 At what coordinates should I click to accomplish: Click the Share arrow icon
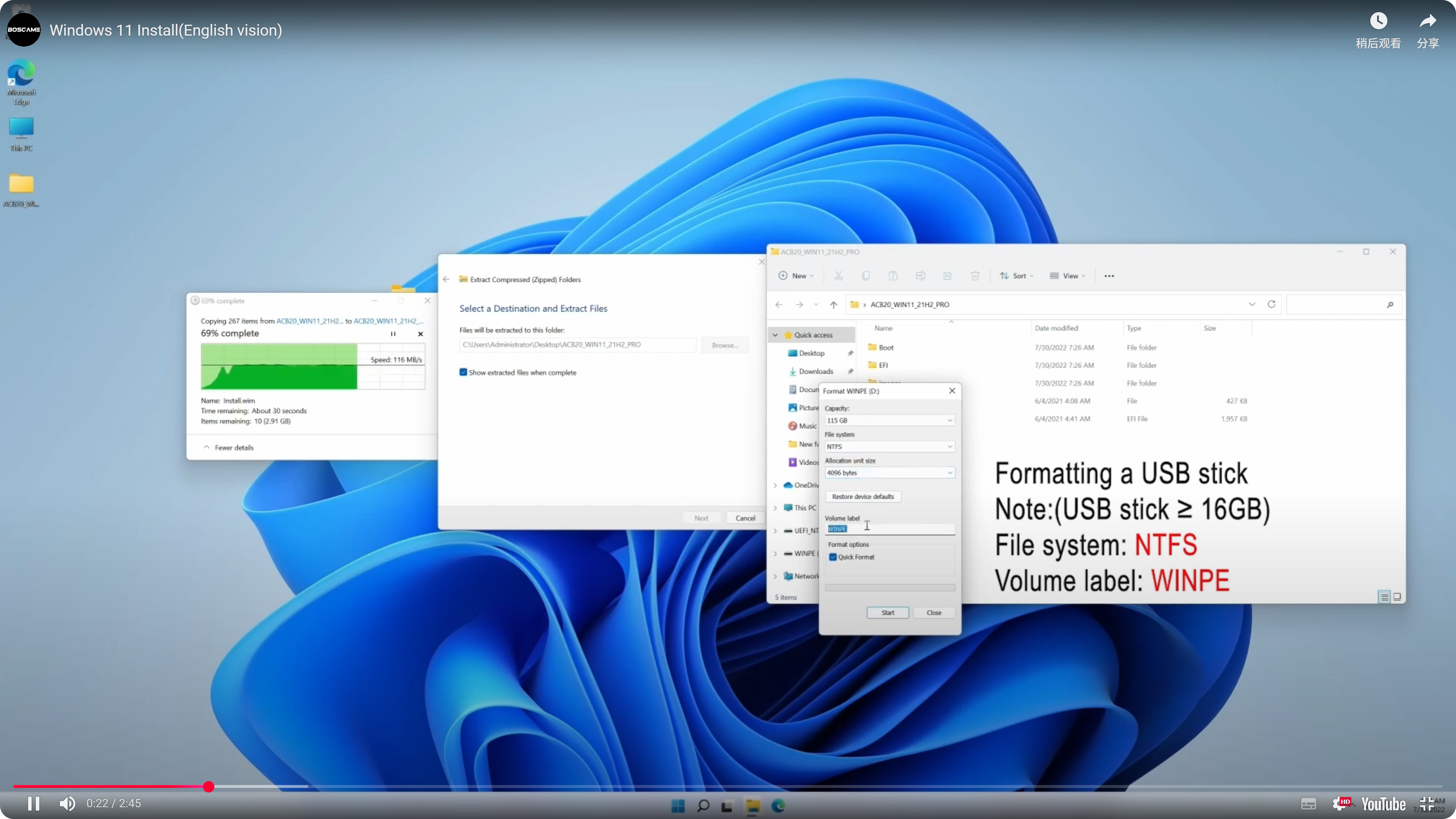pos(1428,22)
